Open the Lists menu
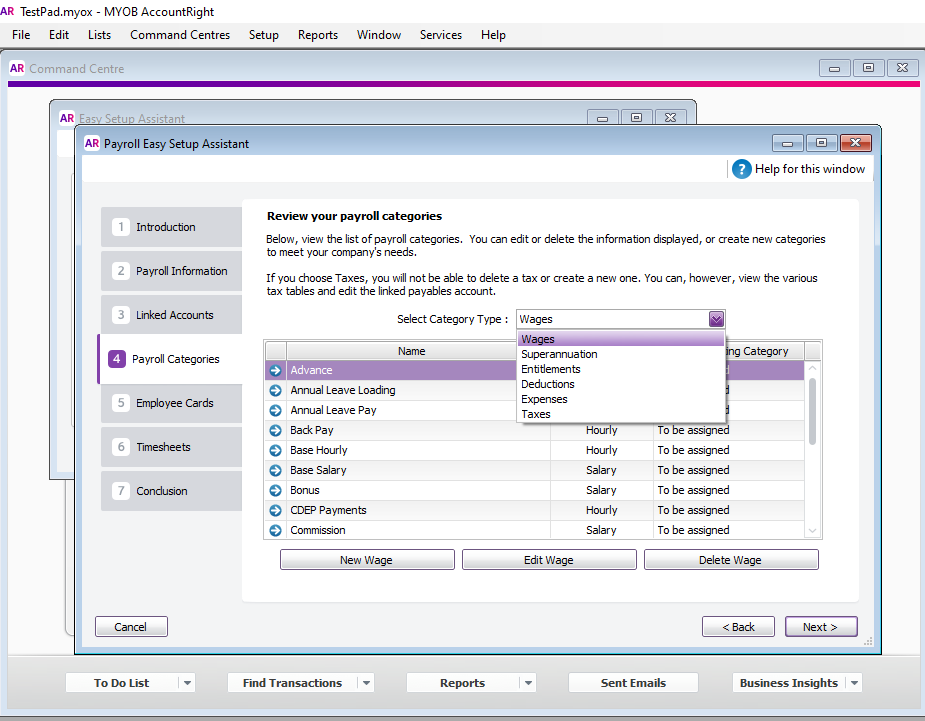This screenshot has width=925, height=721. (x=99, y=35)
